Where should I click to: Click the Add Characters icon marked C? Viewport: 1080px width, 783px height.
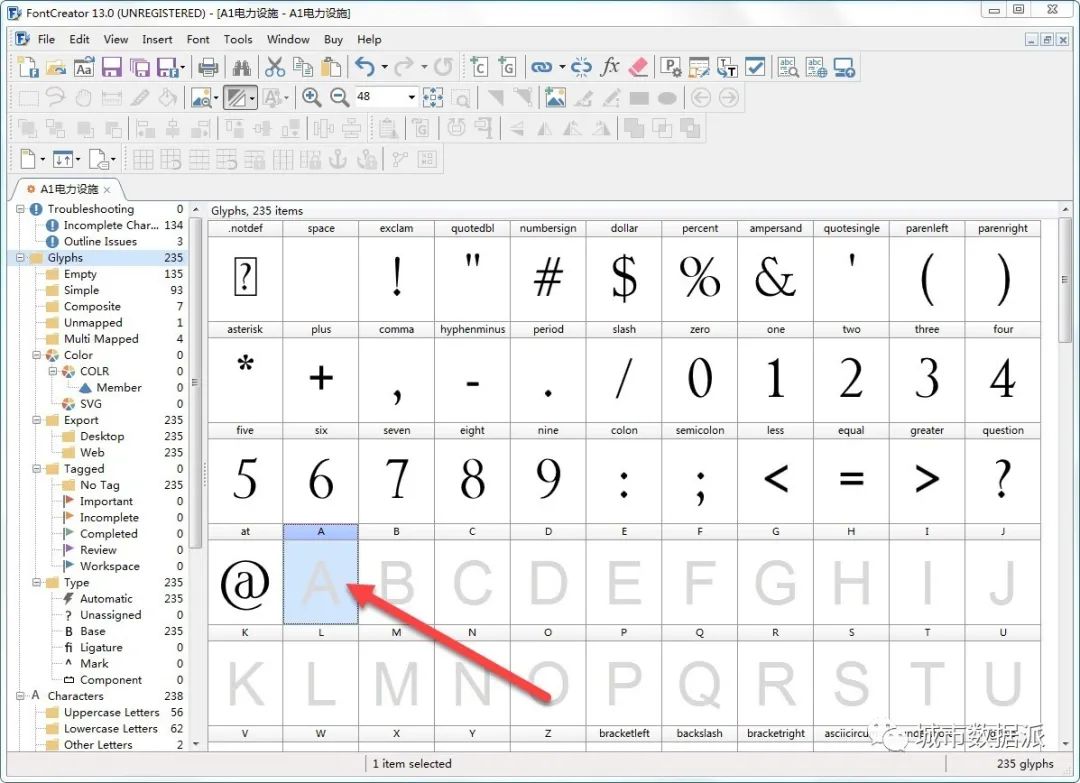[478, 67]
